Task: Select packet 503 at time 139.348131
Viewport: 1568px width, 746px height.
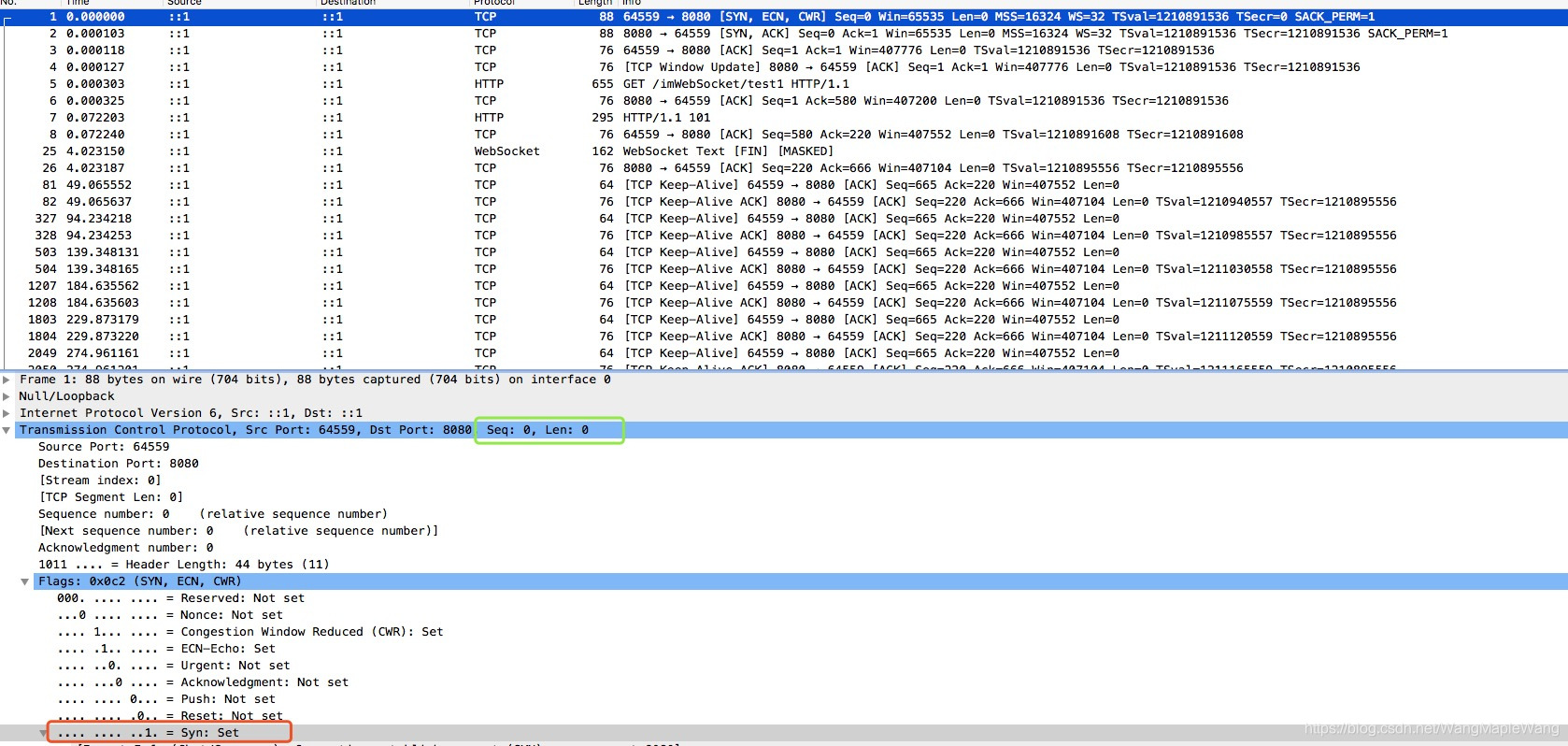Action: pos(784,252)
